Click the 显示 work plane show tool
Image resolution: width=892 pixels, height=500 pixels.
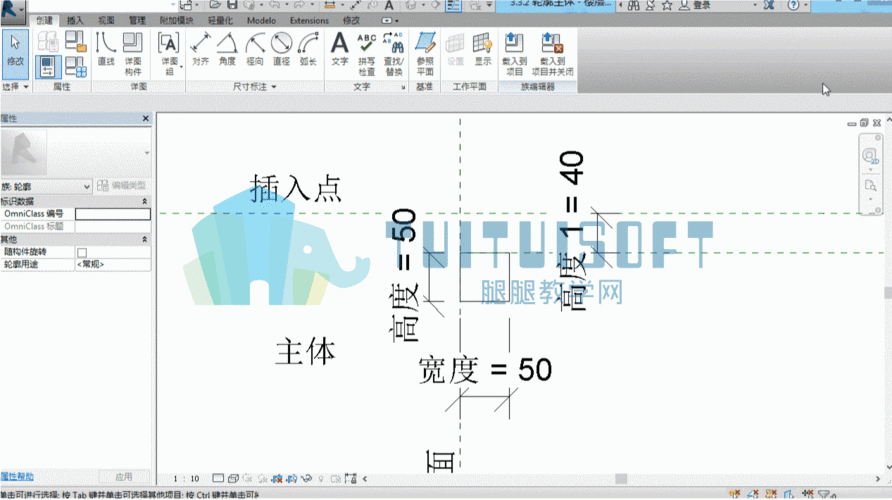point(482,49)
